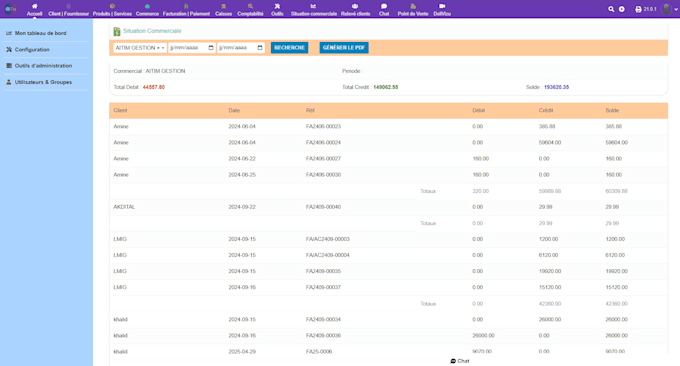Screen dimensions: 680x366
Task: Click reference FA2409-00034
Action: click(324, 320)
